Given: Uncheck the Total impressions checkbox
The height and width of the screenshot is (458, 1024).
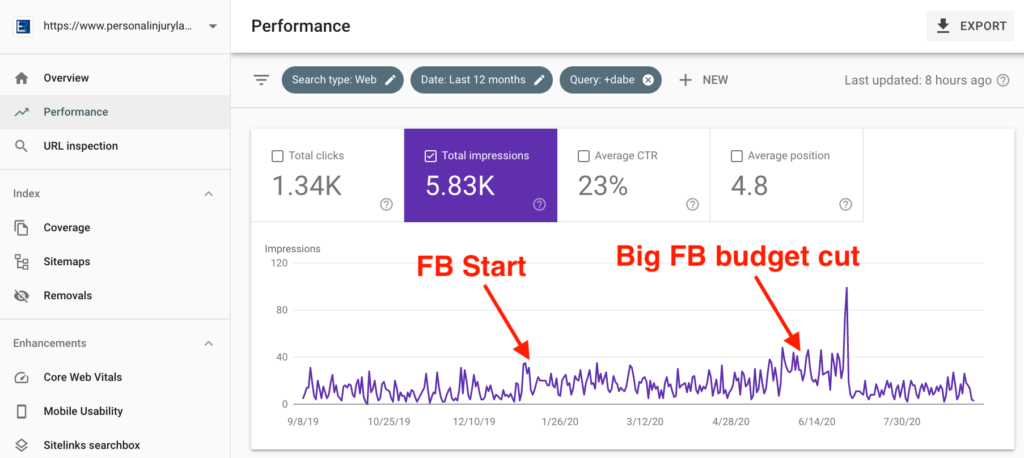Looking at the screenshot, I should (431, 156).
